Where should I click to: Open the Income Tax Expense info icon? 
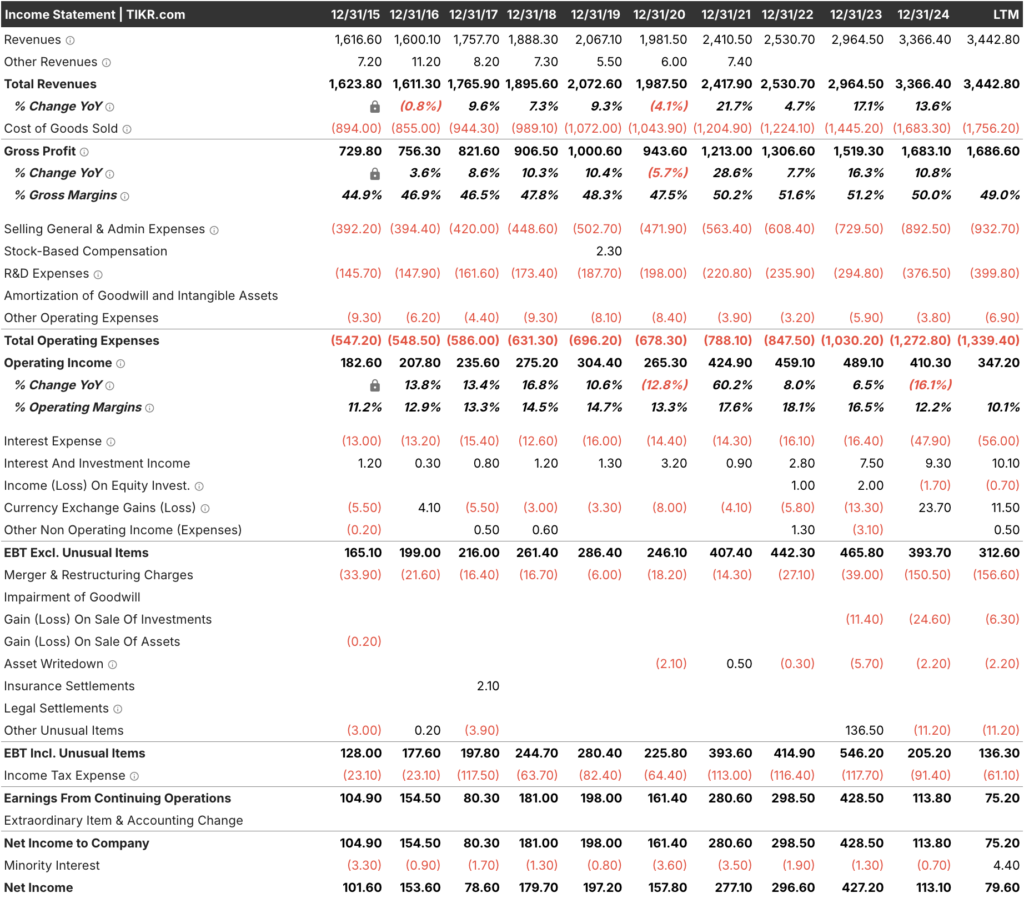pos(135,776)
